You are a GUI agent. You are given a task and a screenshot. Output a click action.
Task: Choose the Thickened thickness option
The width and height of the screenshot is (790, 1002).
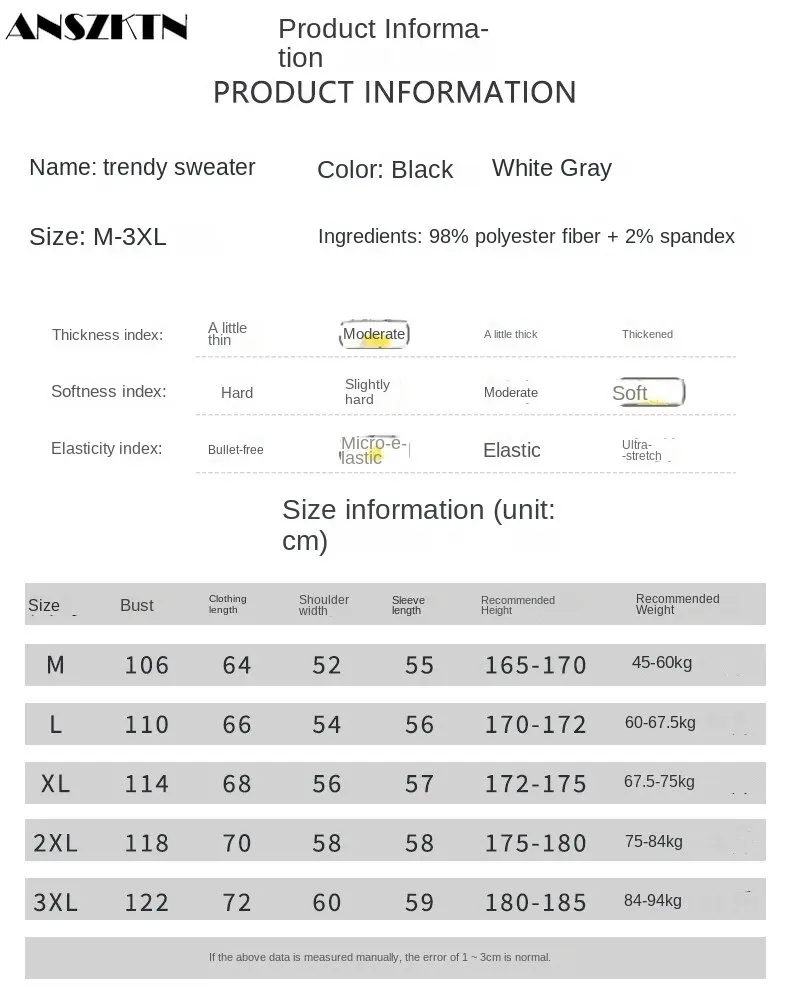click(647, 334)
